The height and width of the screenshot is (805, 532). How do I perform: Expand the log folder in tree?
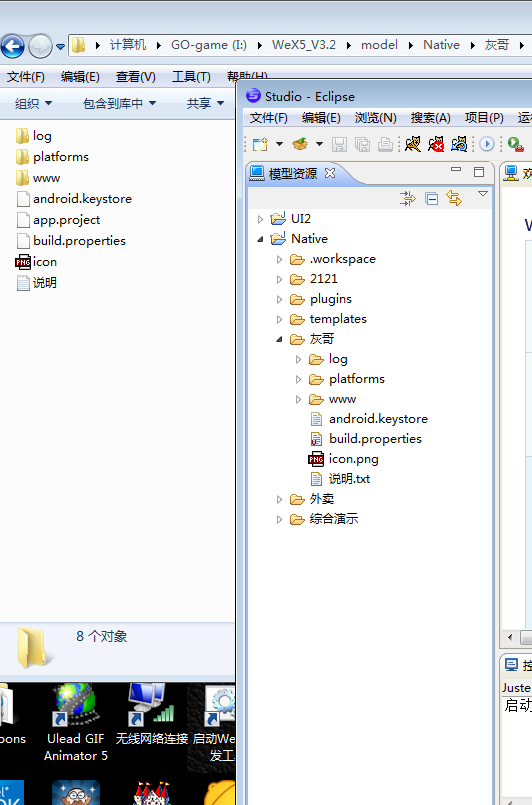coord(298,359)
